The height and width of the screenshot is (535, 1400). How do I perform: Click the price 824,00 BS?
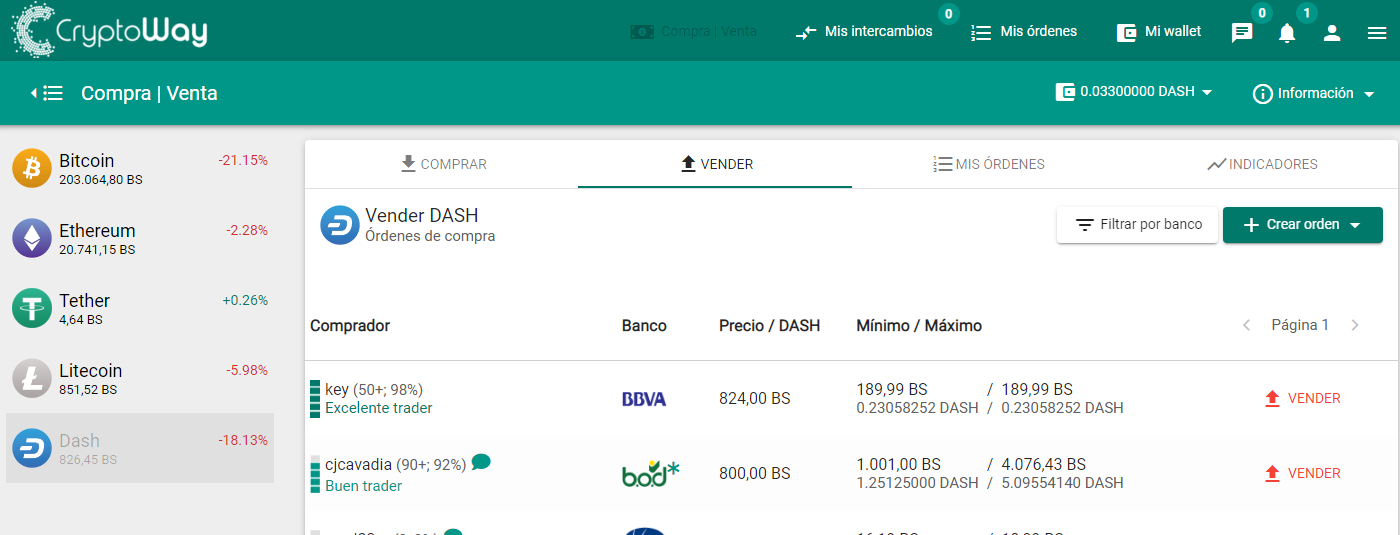(x=754, y=398)
